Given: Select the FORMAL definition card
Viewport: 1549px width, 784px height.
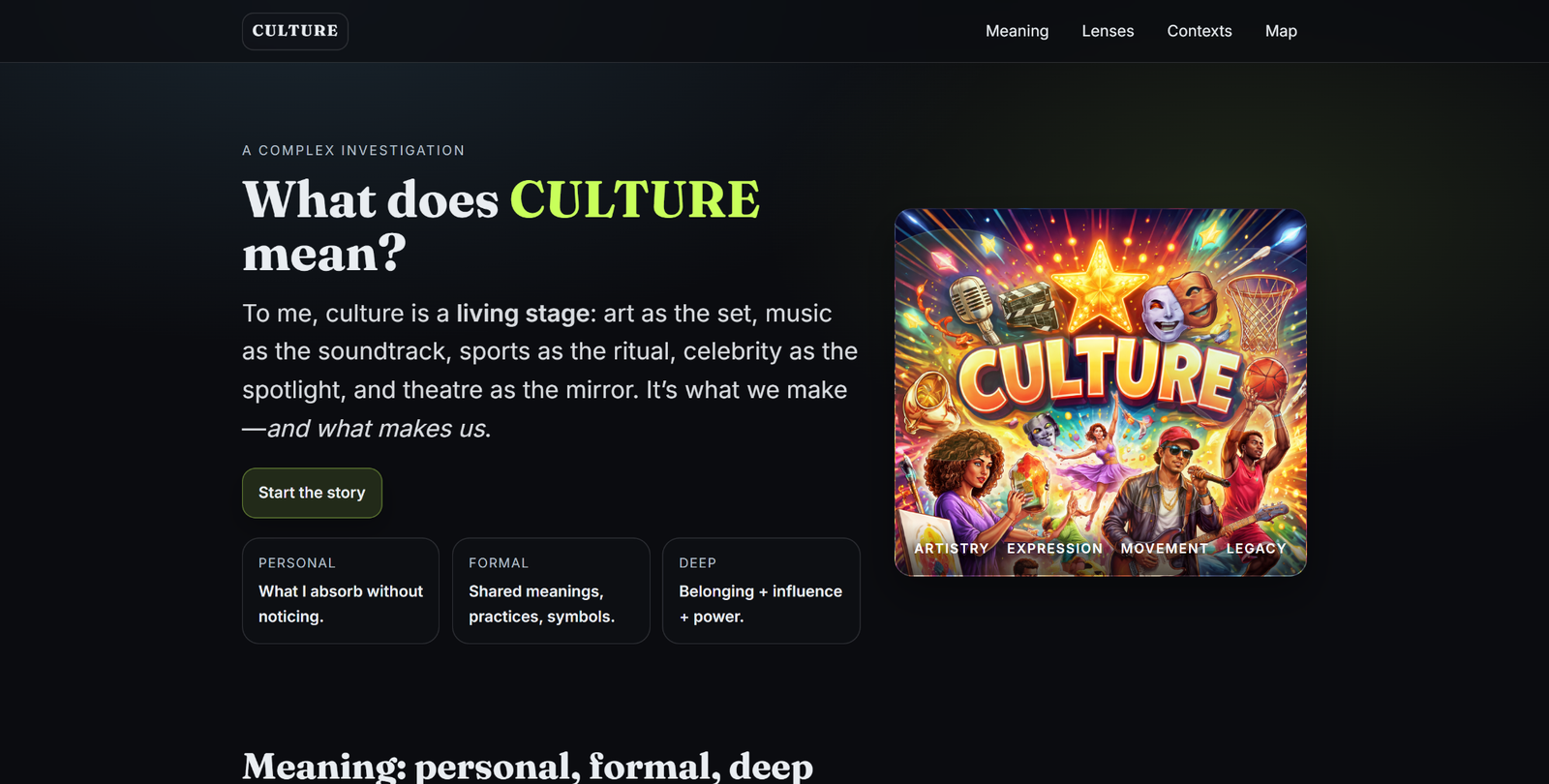Looking at the screenshot, I should 551,590.
